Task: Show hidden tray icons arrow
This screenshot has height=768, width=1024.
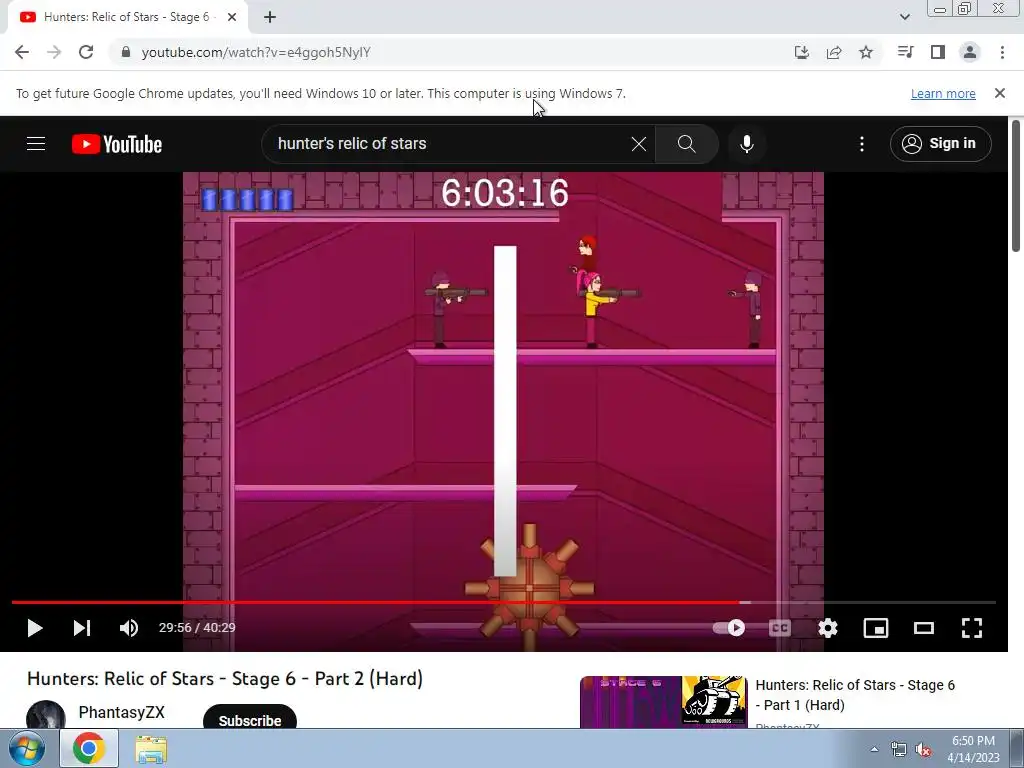Action: 874,749
